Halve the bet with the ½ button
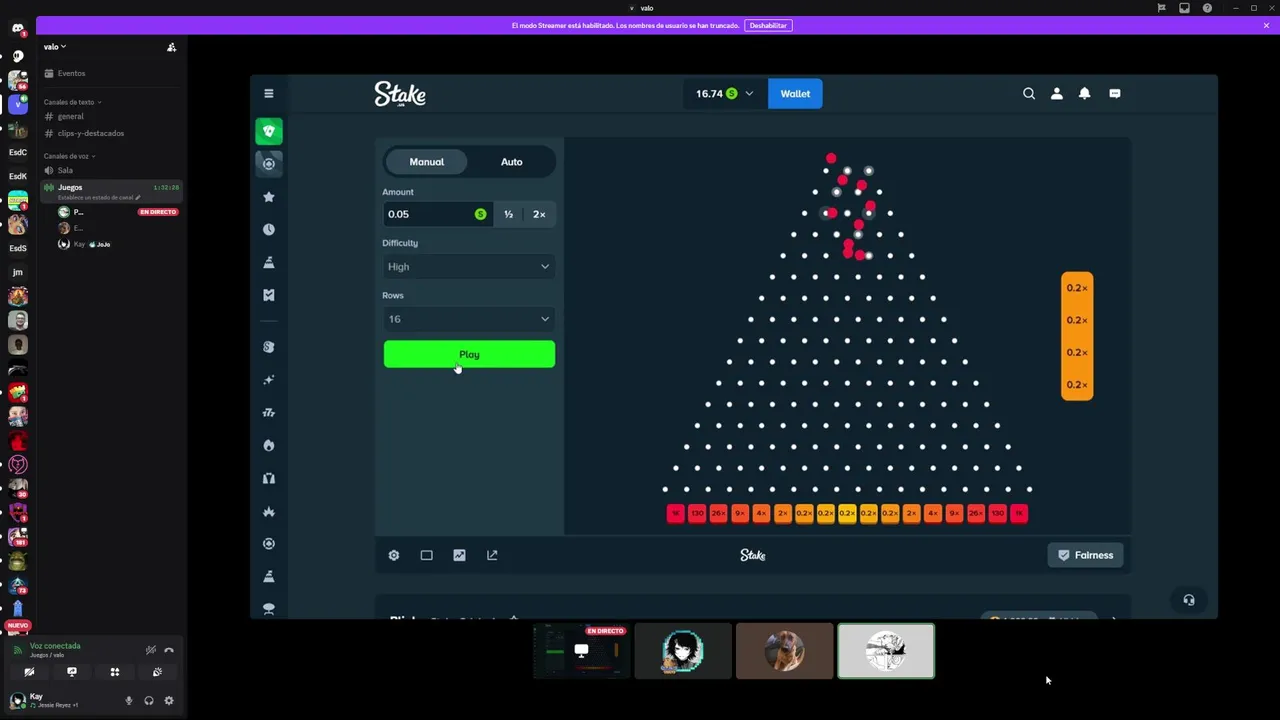Image resolution: width=1280 pixels, height=720 pixels. [x=508, y=214]
